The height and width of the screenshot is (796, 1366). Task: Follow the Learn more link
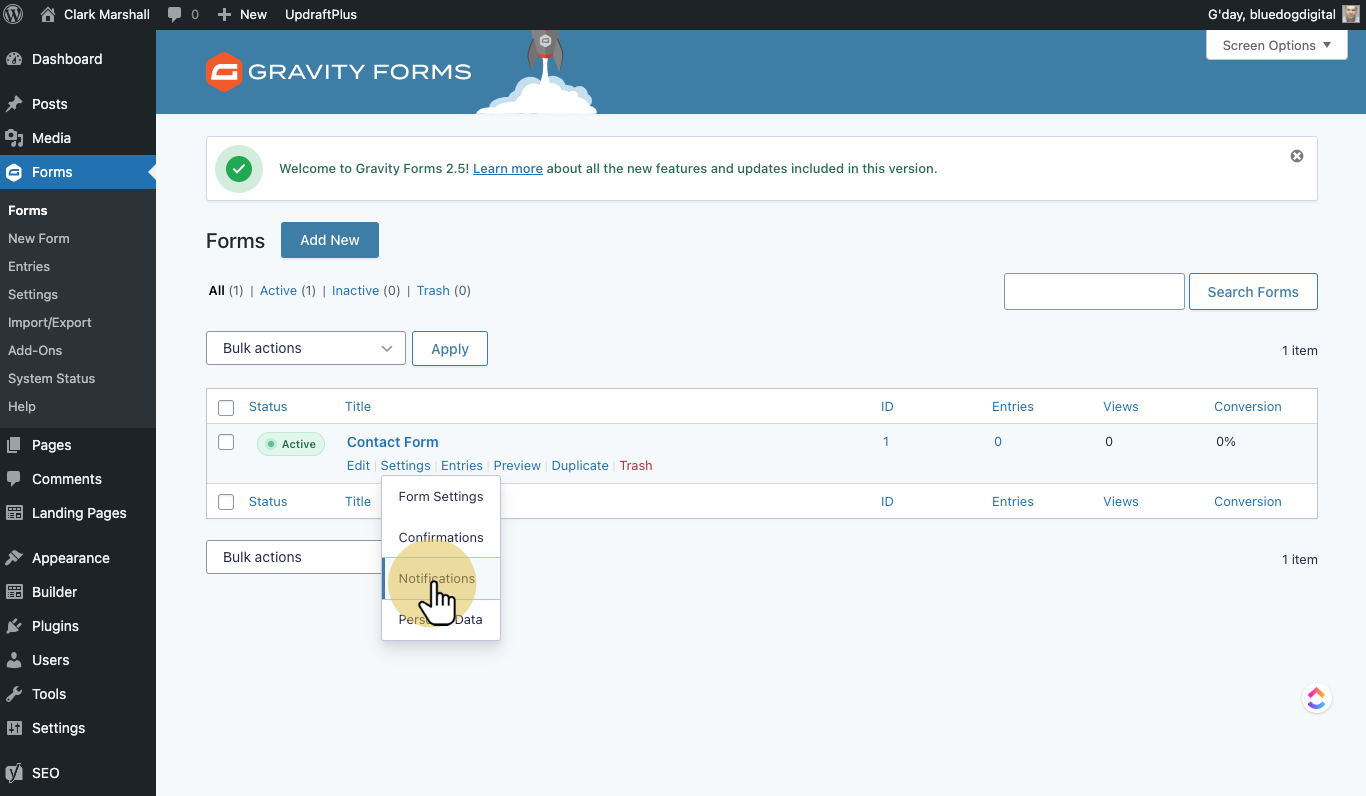508,169
